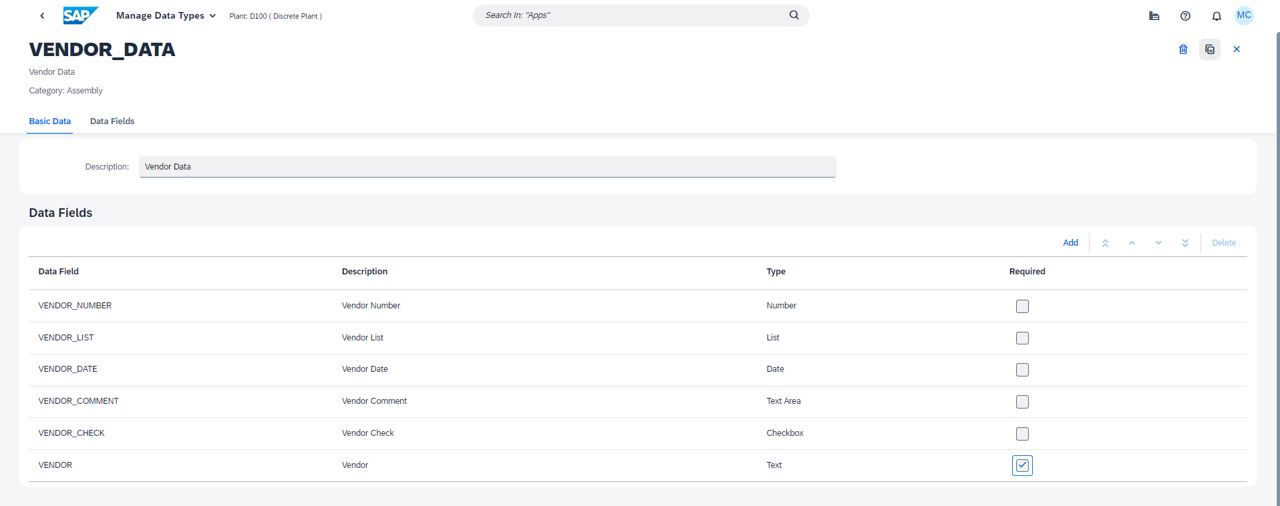
Task: Select the Basic Data tab
Action: [x=50, y=121]
